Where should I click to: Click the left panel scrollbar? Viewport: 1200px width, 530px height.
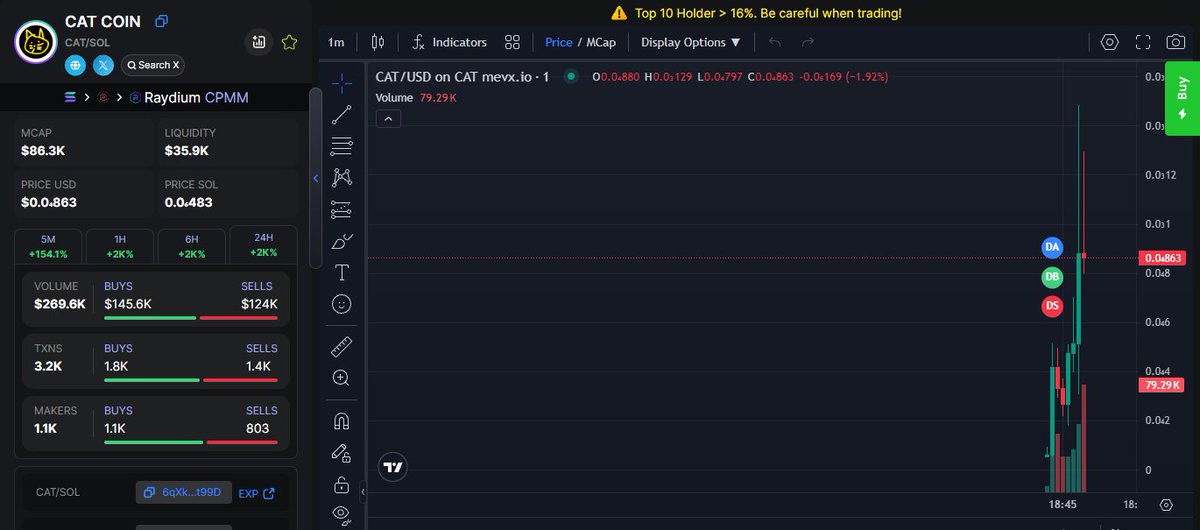[x=315, y=177]
